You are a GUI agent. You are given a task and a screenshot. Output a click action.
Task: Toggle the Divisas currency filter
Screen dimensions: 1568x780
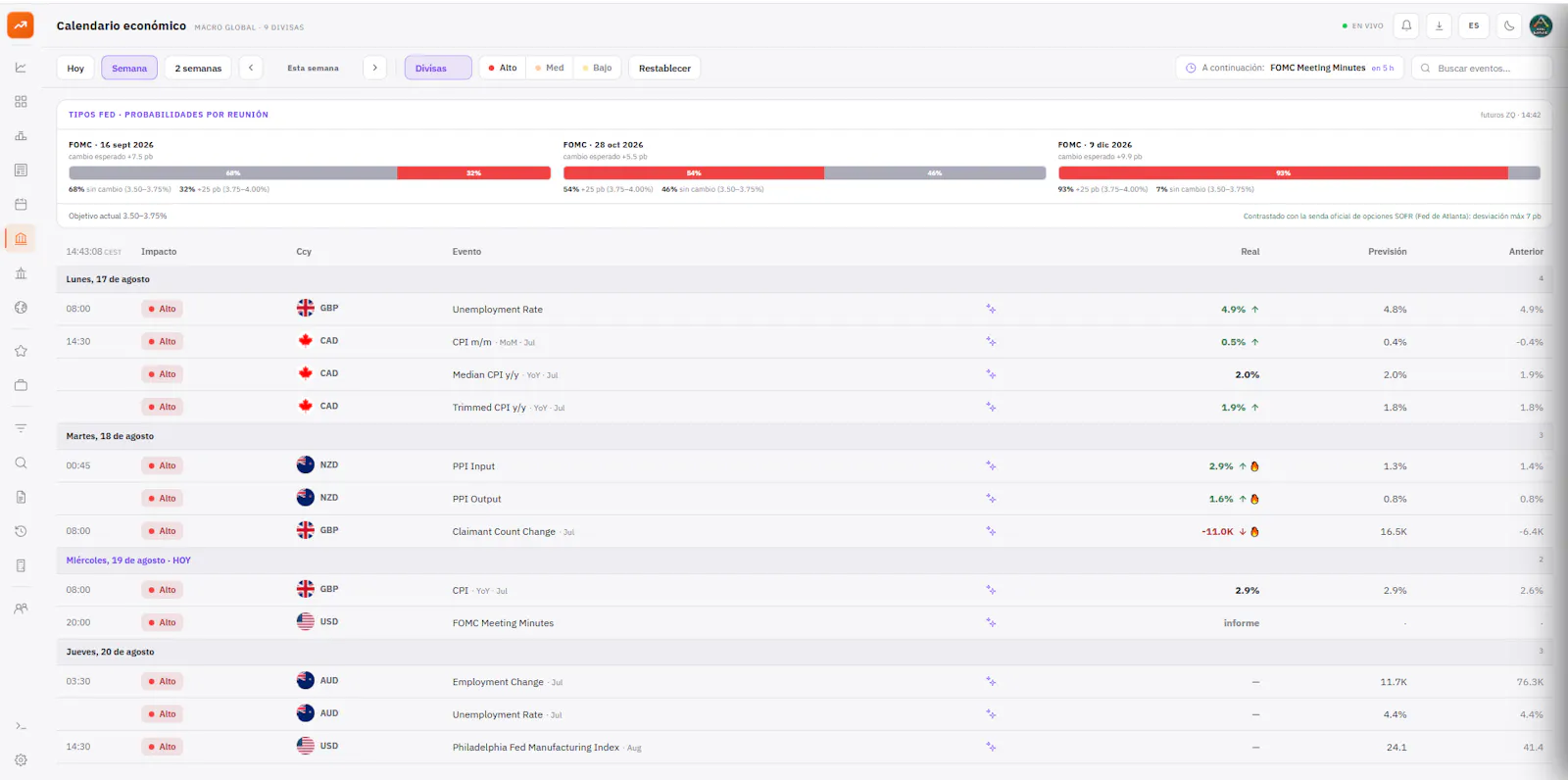[x=438, y=68]
